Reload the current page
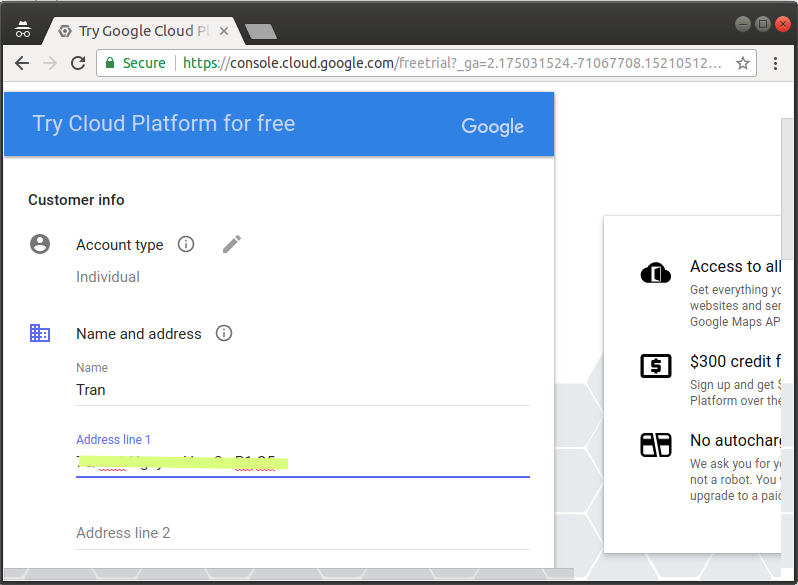This screenshot has height=585, width=798. (x=78, y=63)
